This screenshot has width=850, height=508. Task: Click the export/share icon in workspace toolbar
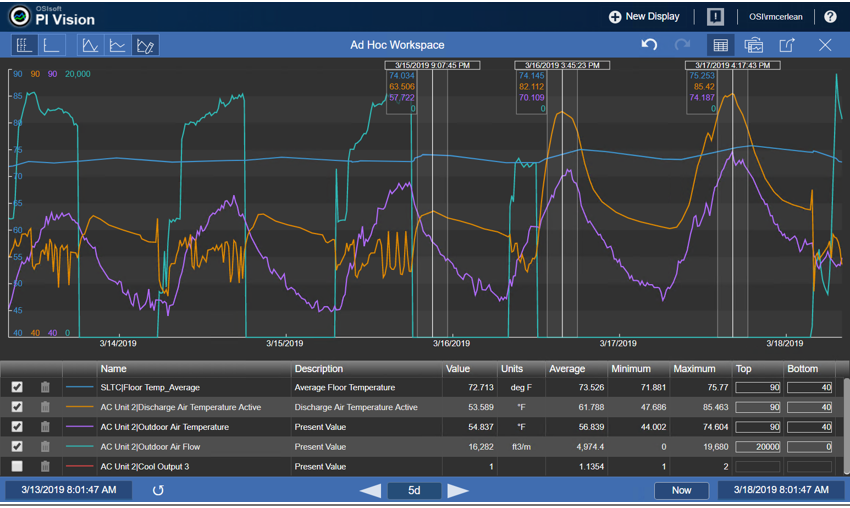coord(788,45)
